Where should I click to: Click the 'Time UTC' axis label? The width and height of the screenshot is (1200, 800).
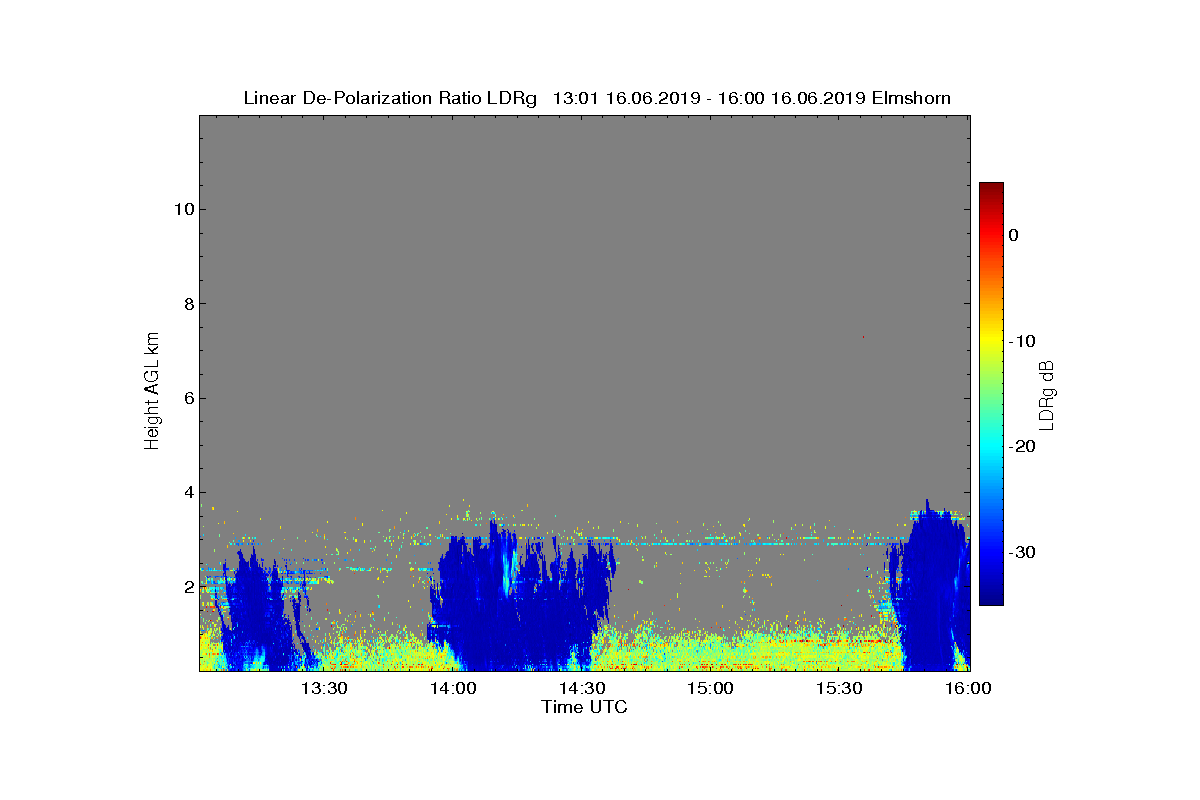585,707
